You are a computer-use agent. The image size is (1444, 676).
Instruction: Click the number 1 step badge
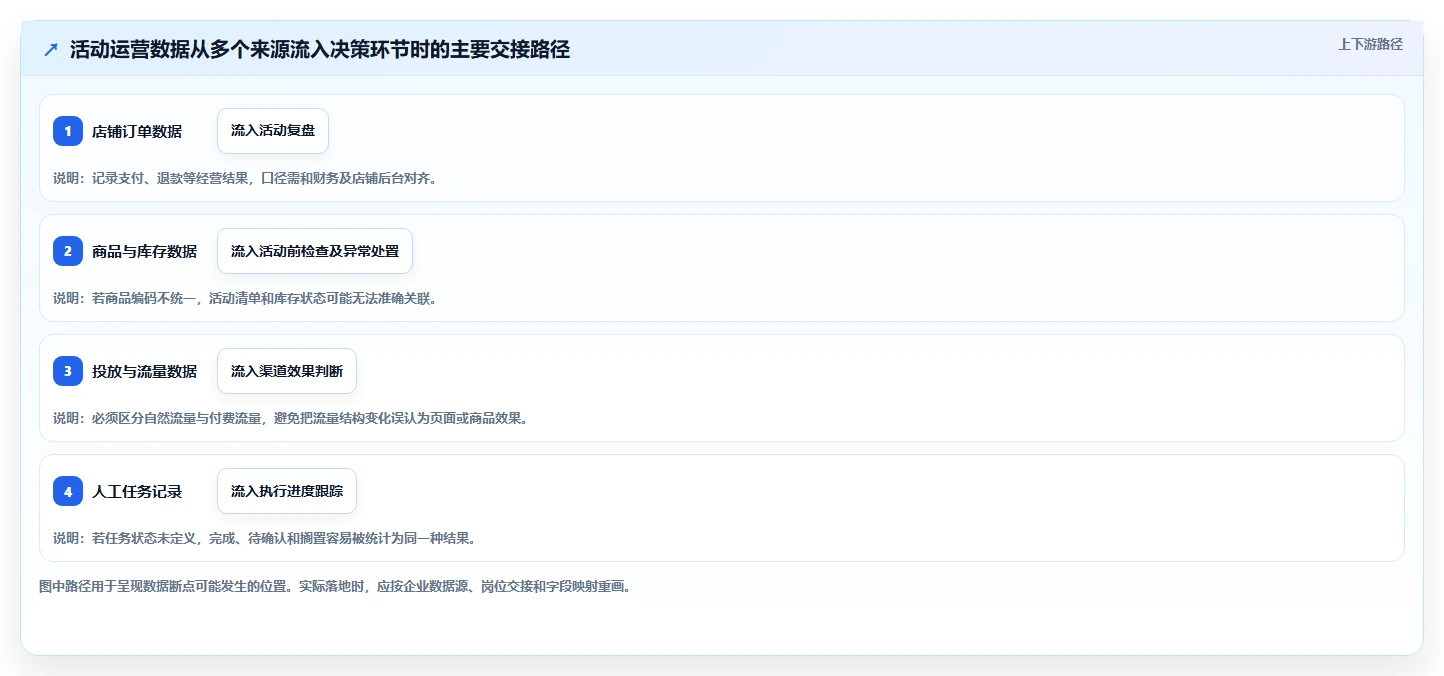[x=68, y=131]
